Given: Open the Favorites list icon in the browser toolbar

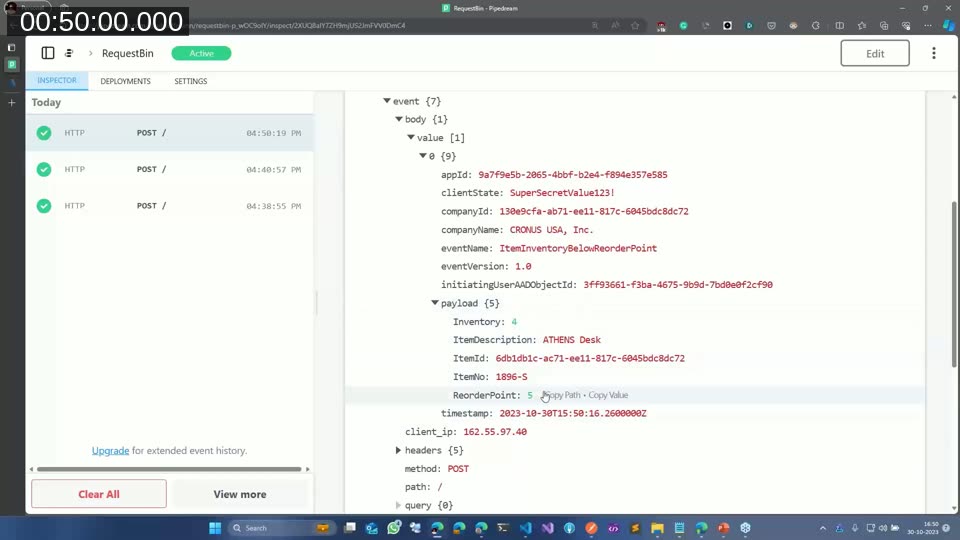Looking at the screenshot, I should tap(861, 26).
